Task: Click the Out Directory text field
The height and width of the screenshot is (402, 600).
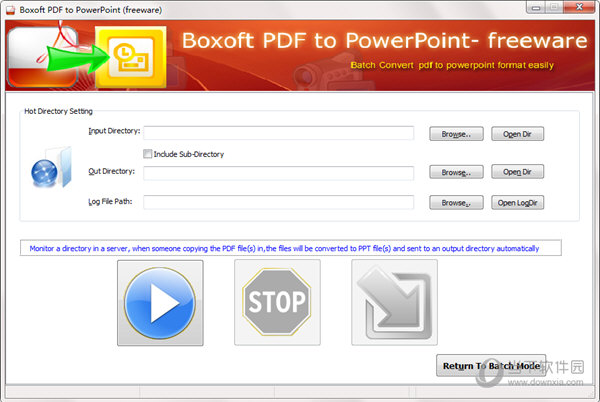Action: pos(278,173)
